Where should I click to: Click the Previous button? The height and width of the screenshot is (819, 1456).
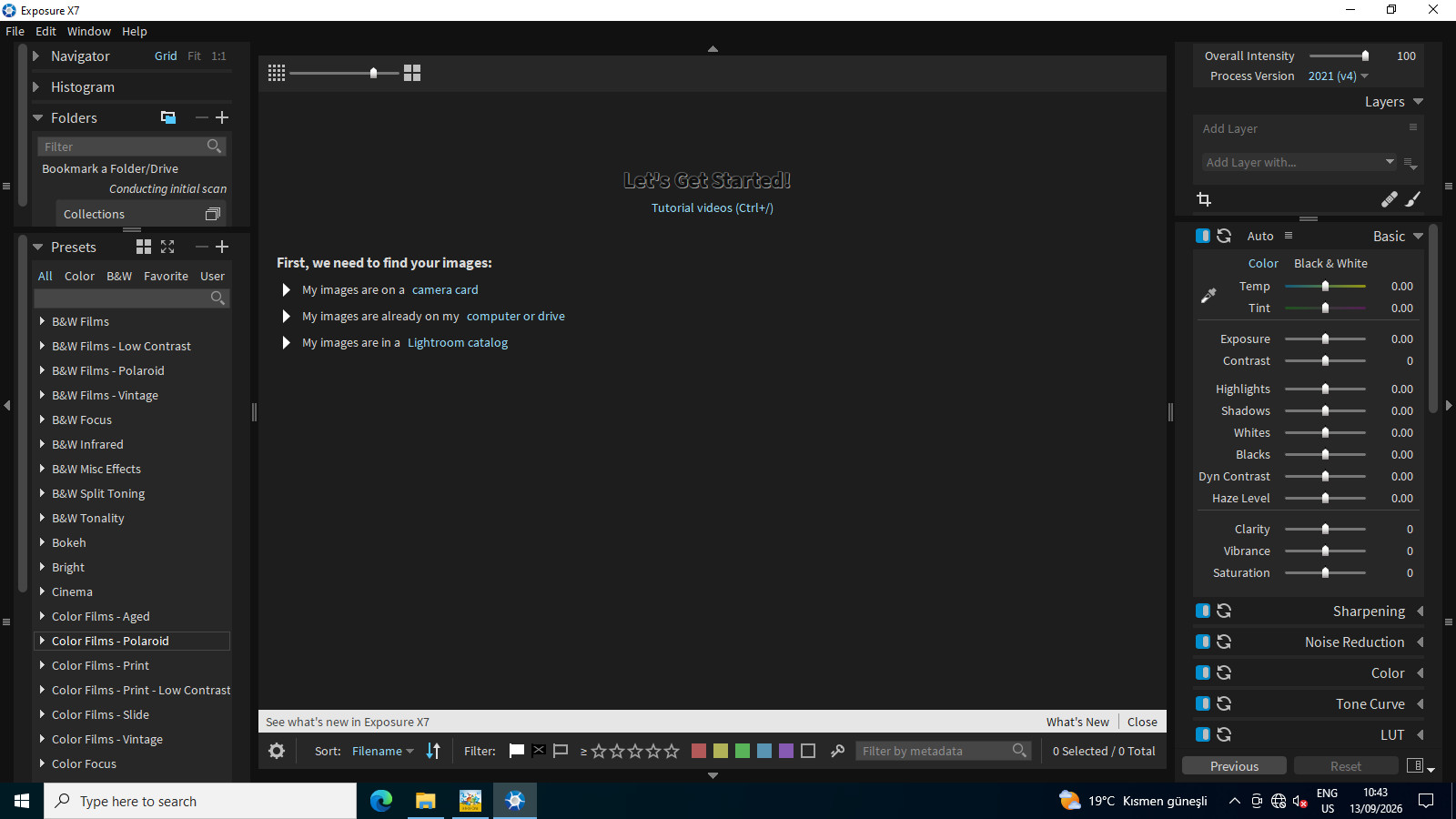[1234, 766]
